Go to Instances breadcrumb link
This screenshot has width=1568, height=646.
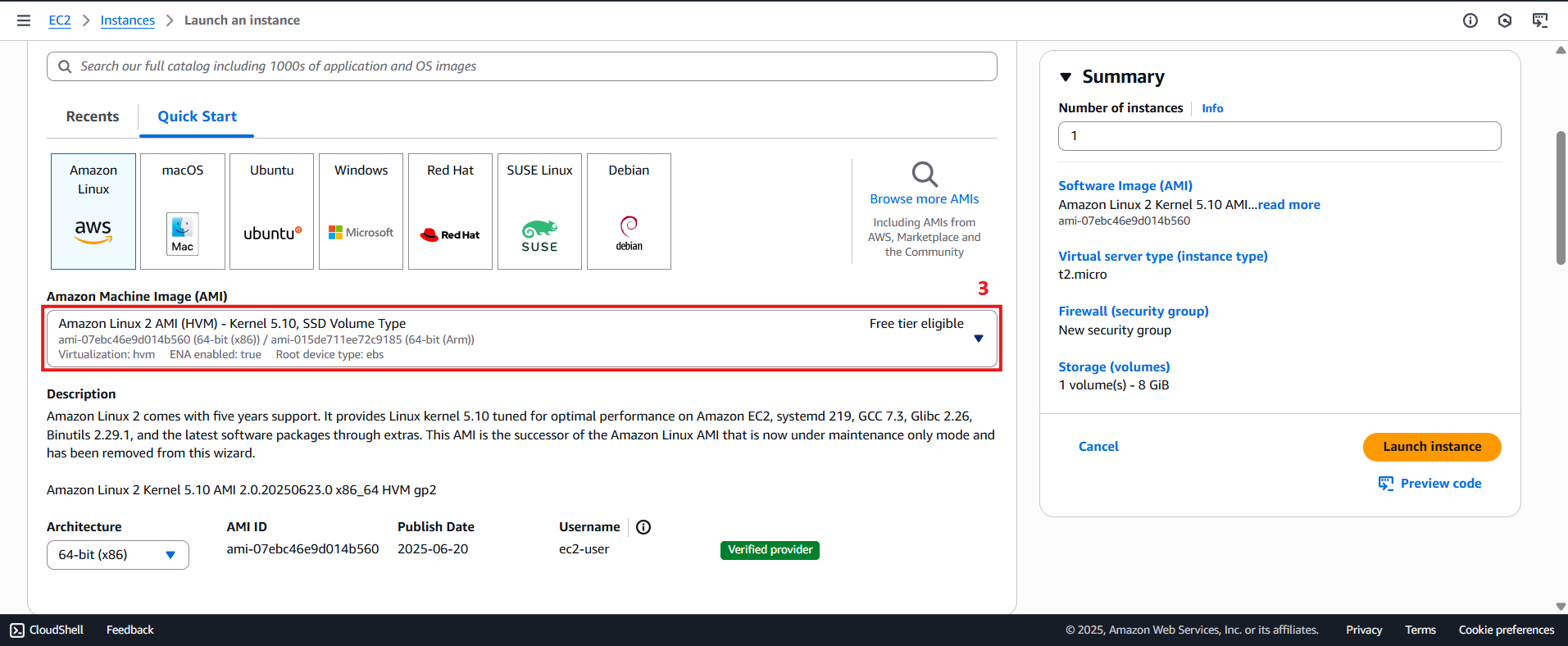click(128, 20)
